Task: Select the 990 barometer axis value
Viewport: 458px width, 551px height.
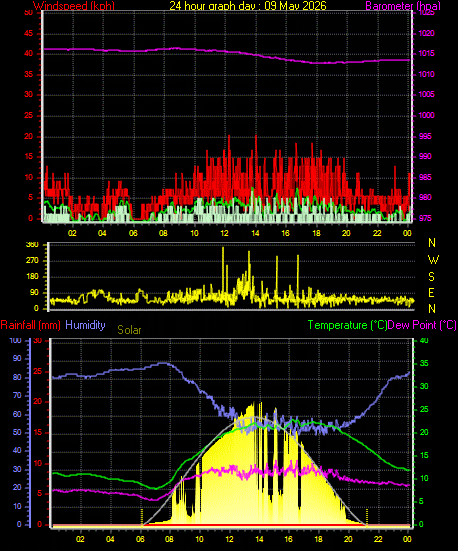Action: click(x=425, y=156)
